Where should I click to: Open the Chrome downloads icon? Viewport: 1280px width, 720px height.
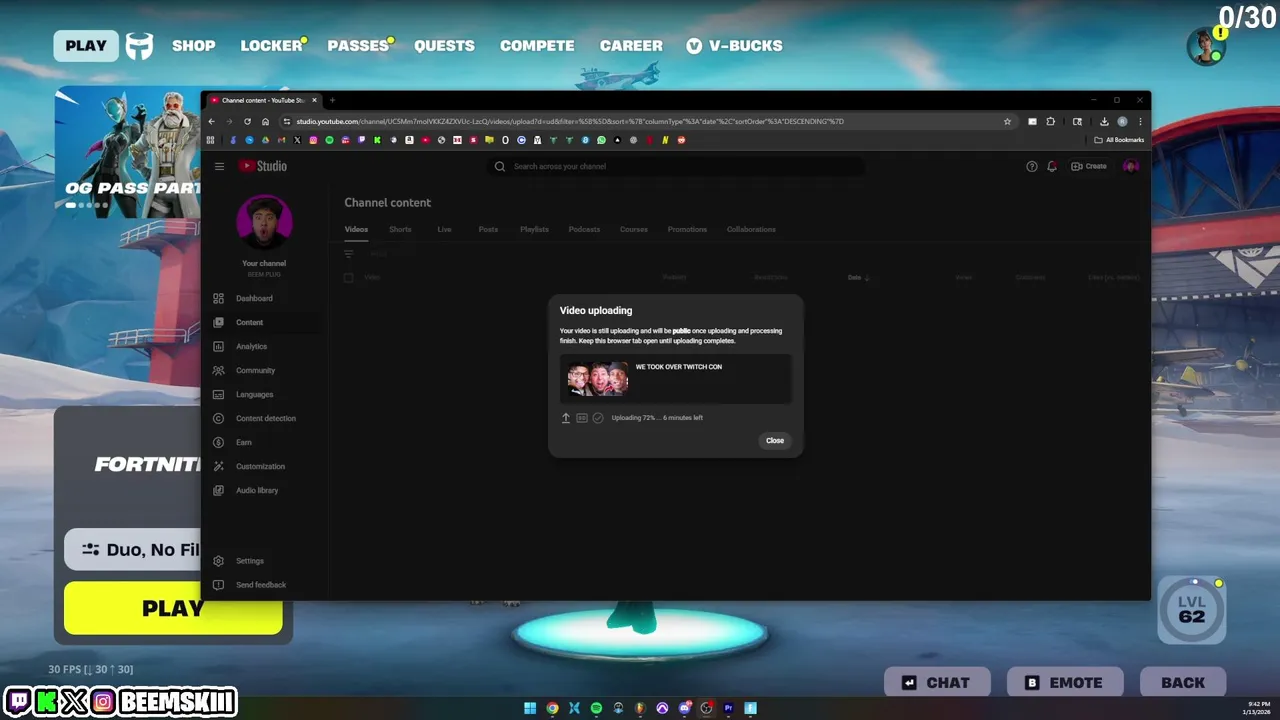[x=1104, y=121]
